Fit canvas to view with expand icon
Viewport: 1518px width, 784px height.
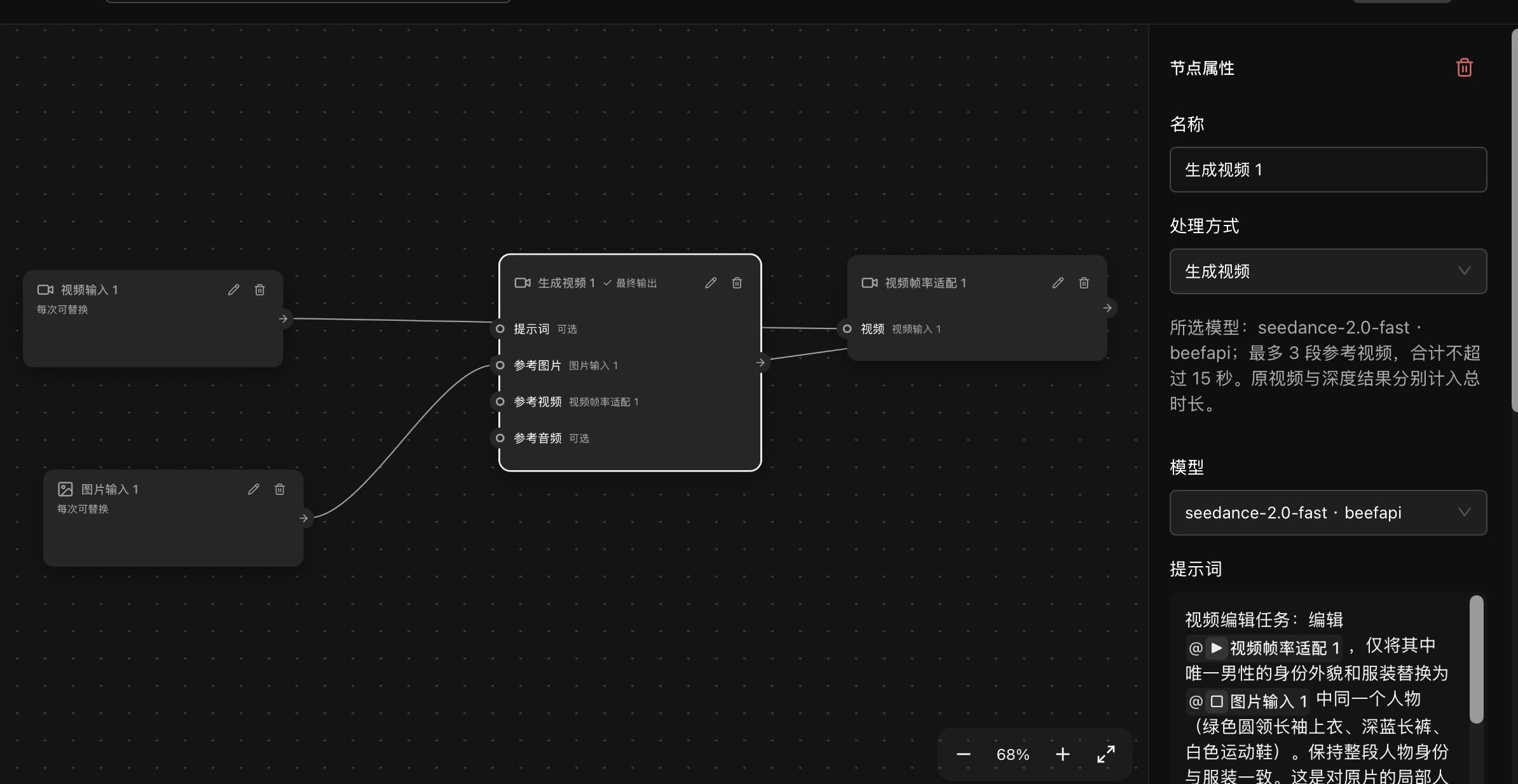(1106, 754)
